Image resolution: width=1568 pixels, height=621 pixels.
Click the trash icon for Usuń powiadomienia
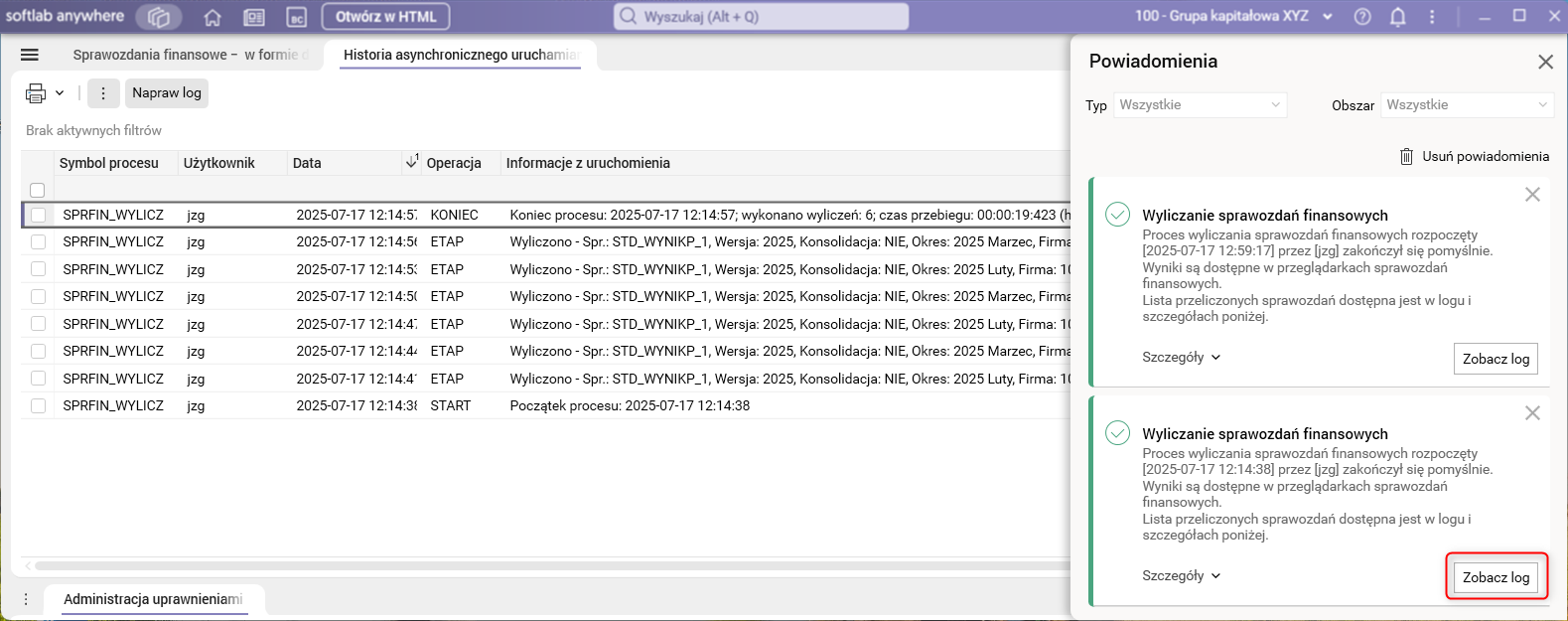(x=1406, y=156)
